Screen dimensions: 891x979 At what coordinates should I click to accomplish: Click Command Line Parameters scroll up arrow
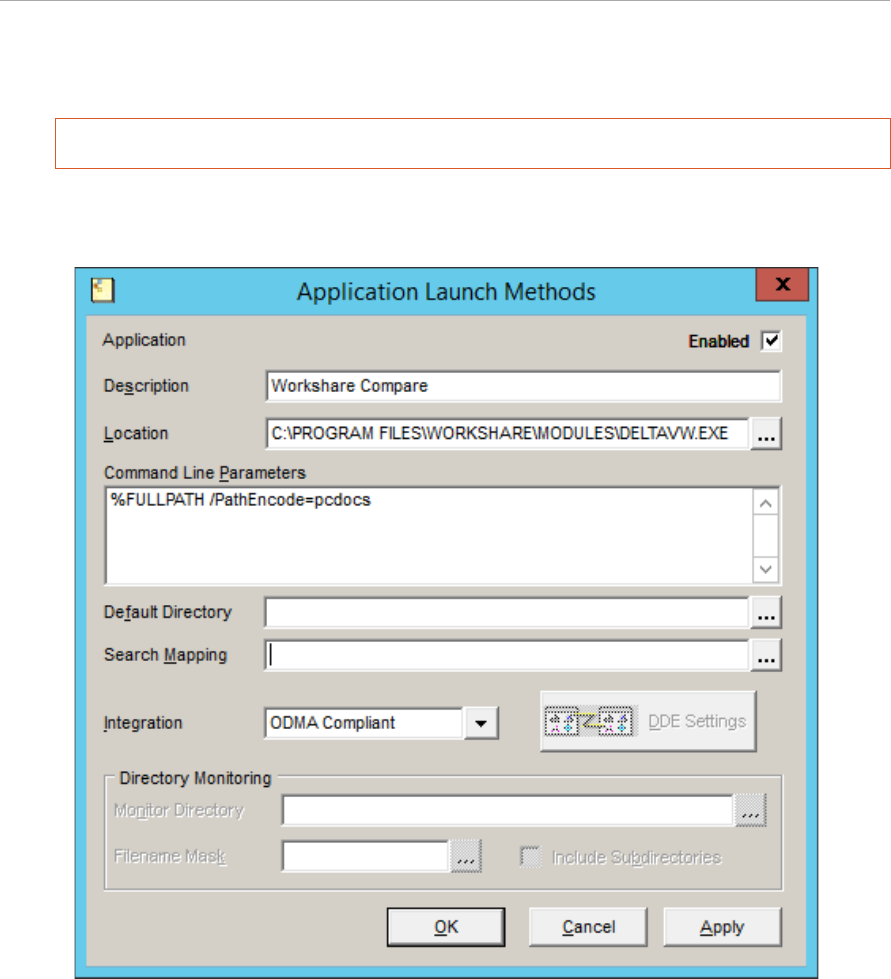pos(766,503)
